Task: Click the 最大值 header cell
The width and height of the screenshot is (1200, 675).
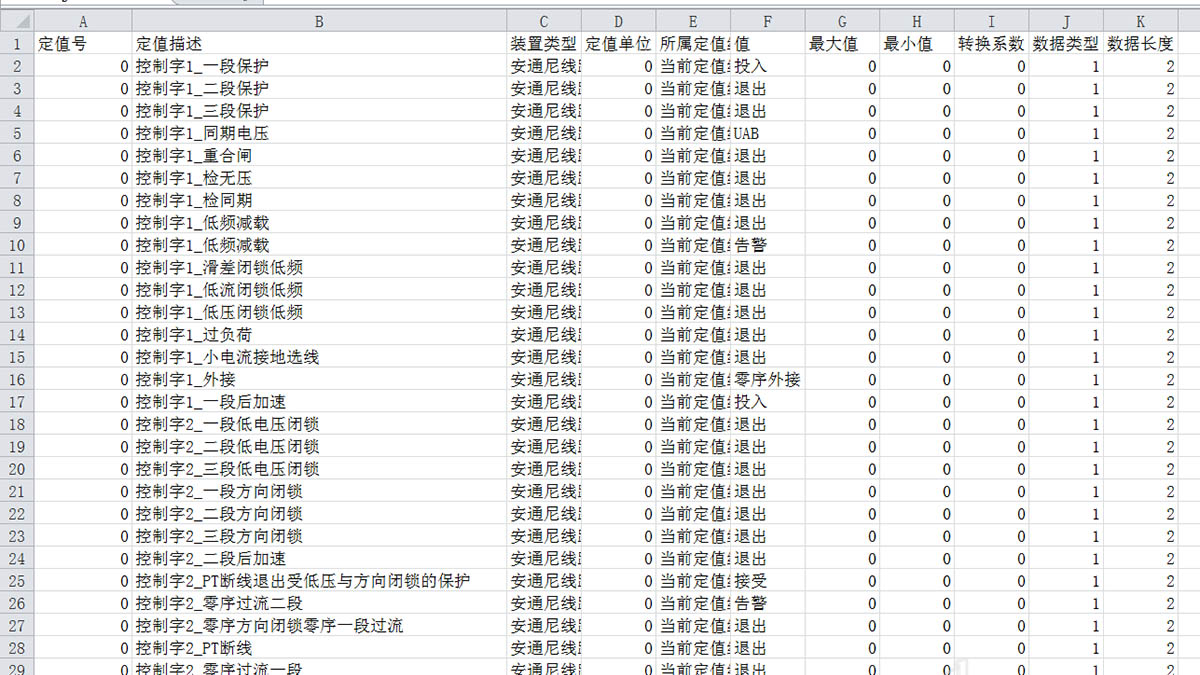Action: (x=842, y=44)
